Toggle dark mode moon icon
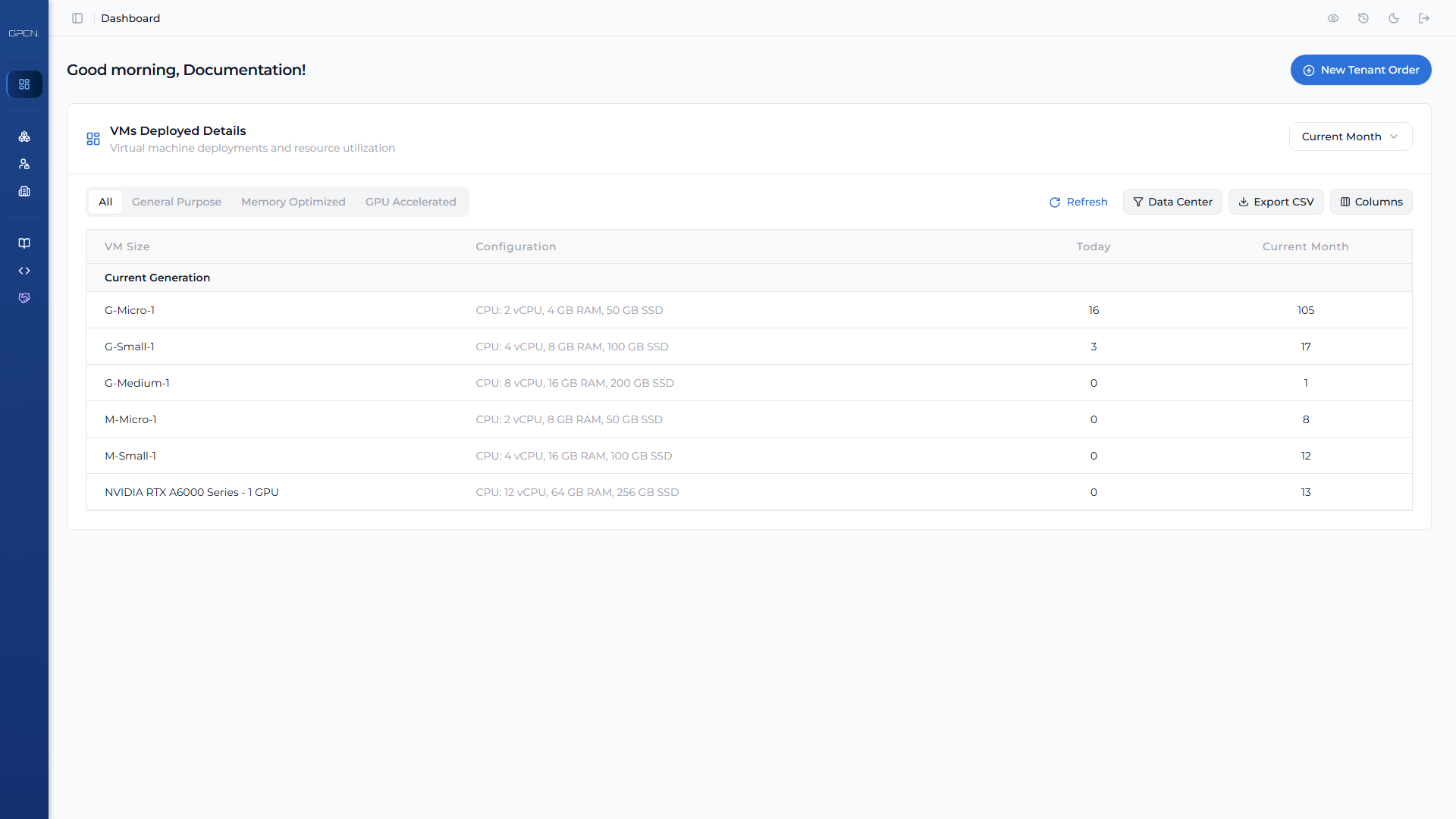This screenshot has width=1456, height=819. point(1394,18)
